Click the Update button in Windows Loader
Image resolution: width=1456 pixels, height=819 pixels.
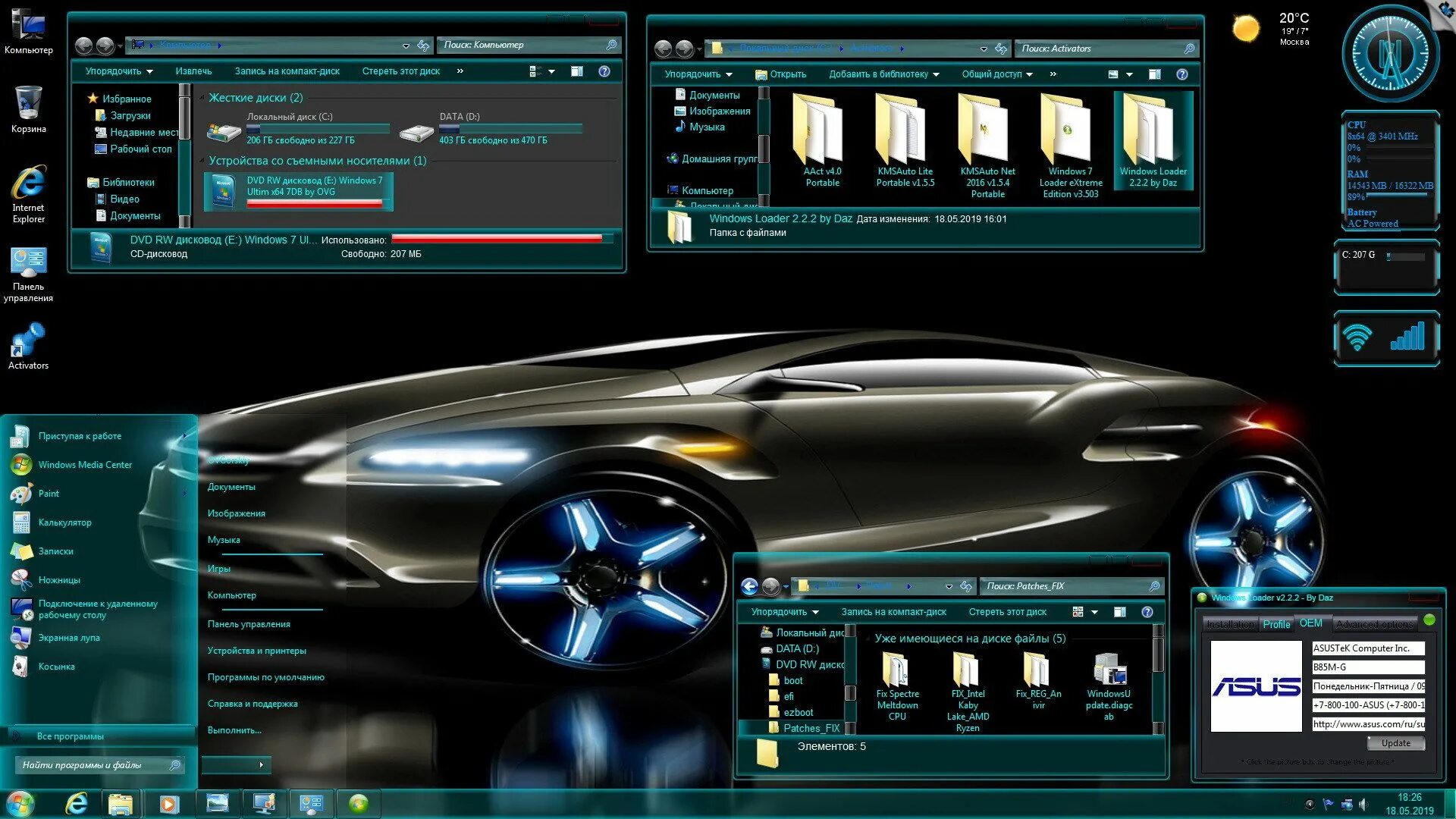click(1395, 743)
